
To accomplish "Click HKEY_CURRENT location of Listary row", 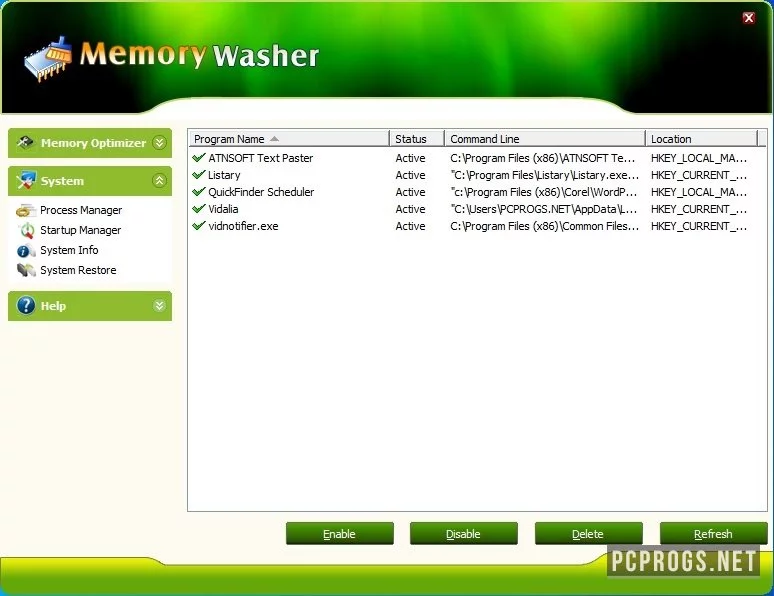I will point(699,175).
